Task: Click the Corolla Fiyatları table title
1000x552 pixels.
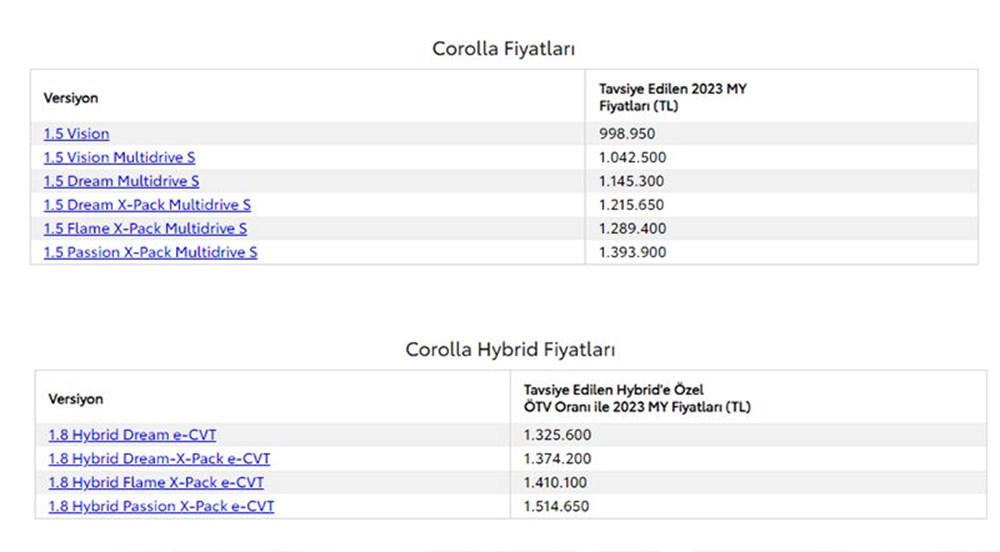Action: (503, 48)
